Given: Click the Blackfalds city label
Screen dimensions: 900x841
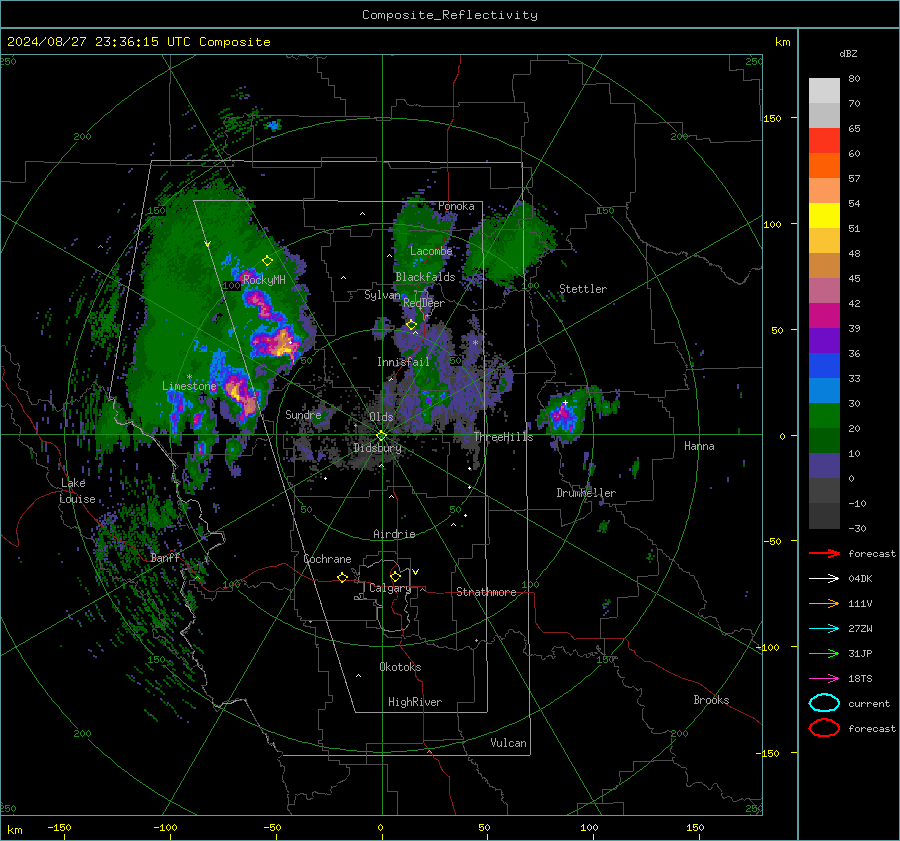Looking at the screenshot, I should coord(425,277).
